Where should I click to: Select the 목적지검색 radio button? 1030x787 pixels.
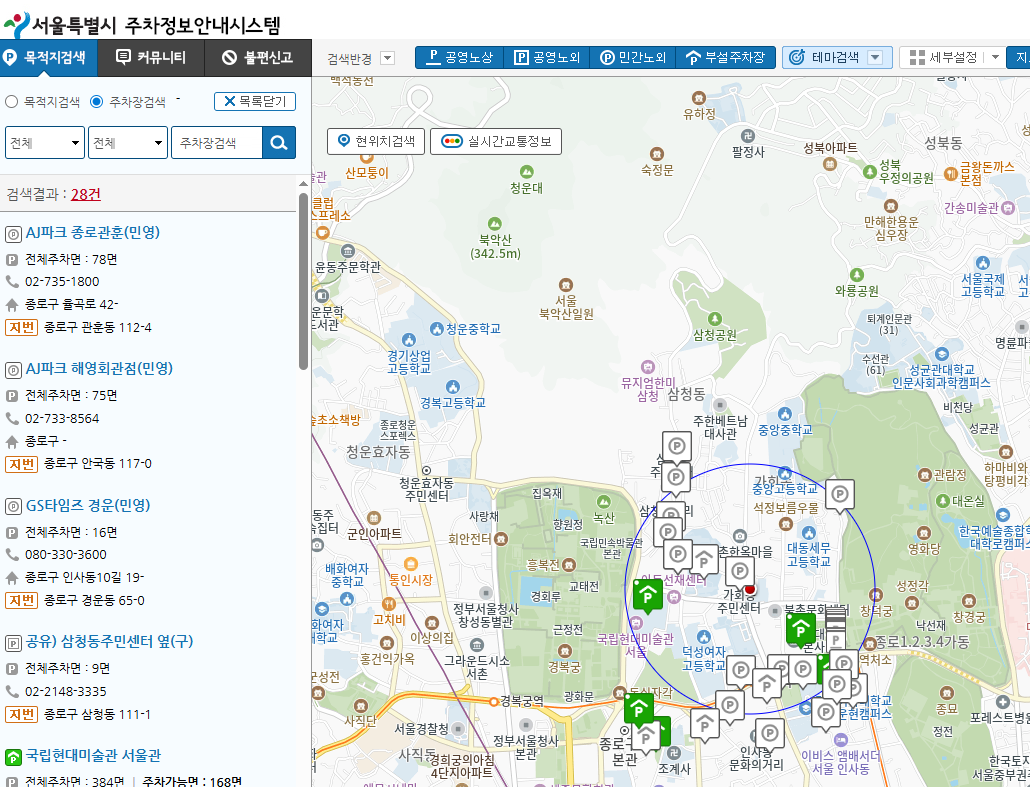11,102
